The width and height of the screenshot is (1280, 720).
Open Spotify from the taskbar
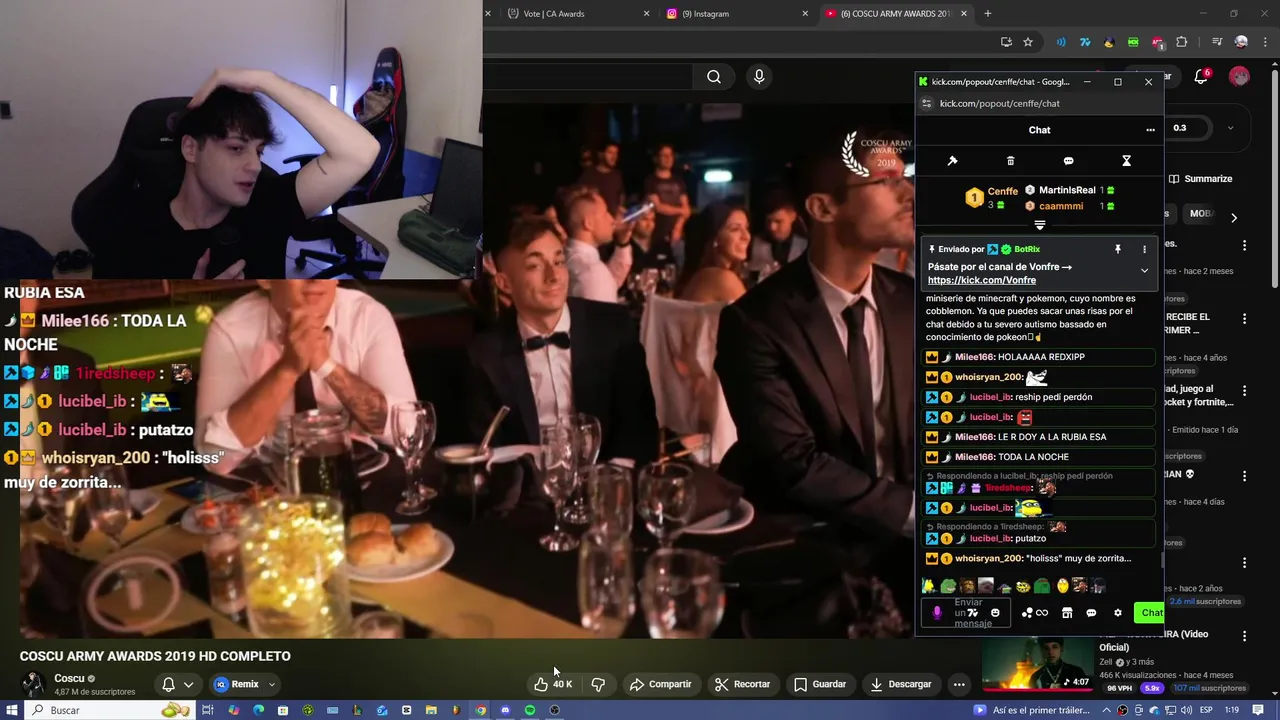pyautogui.click(x=530, y=710)
